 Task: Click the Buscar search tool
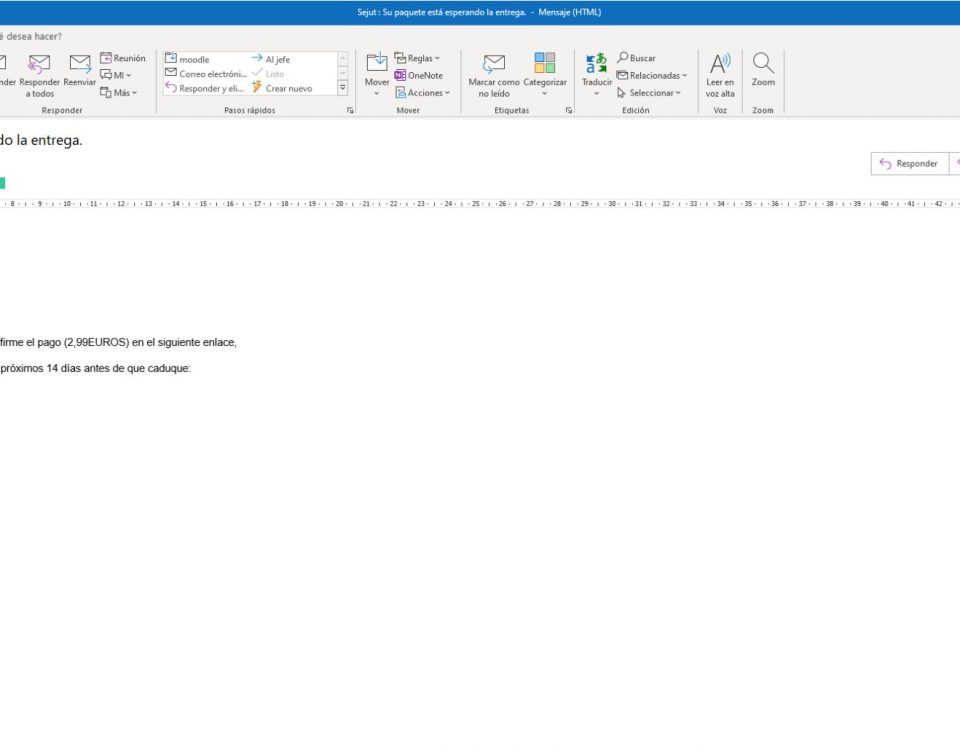(636, 58)
